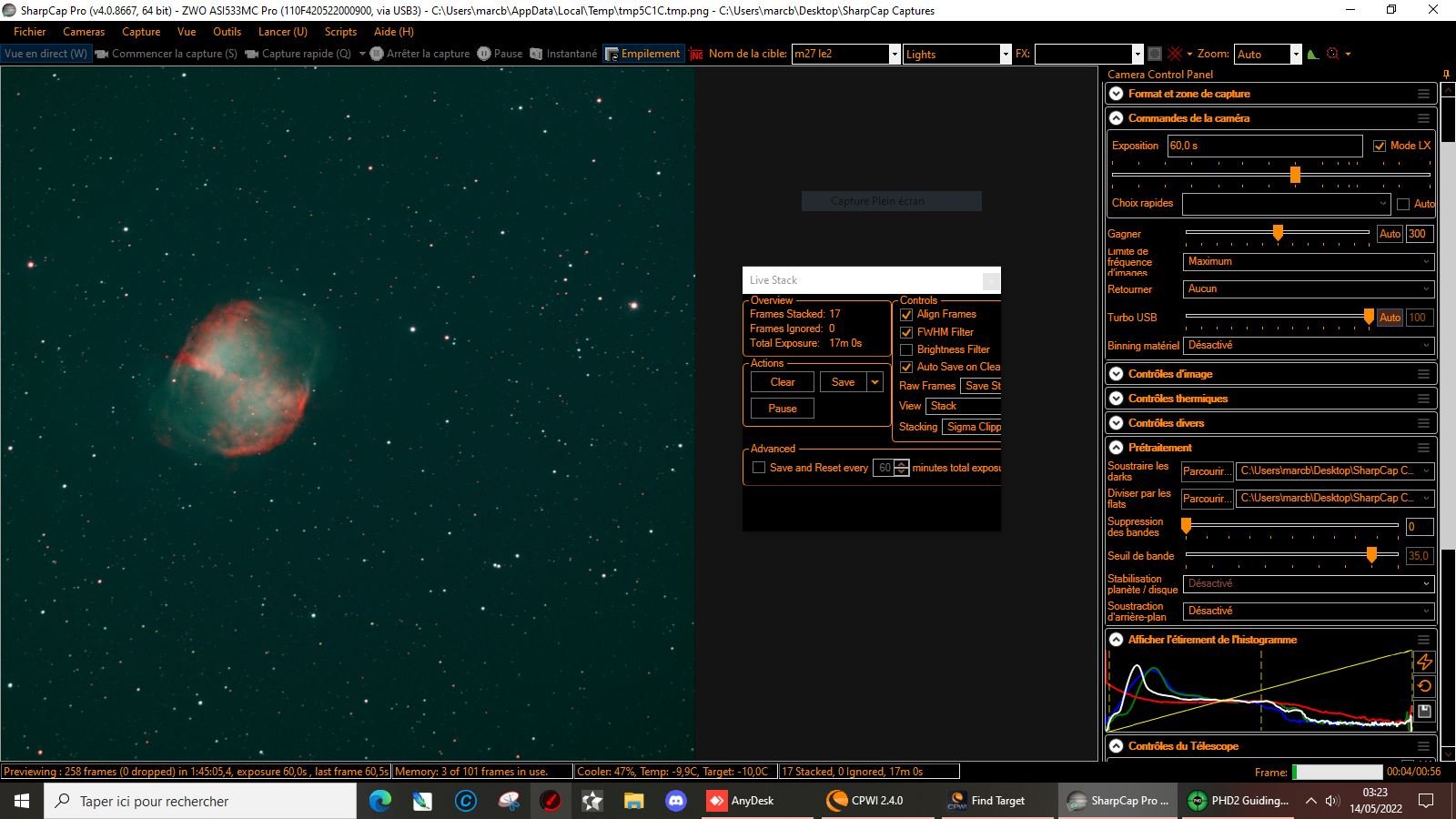Image resolution: width=1456 pixels, height=819 pixels.
Task: Click the Gagner gain slider handle
Action: coord(1278,233)
